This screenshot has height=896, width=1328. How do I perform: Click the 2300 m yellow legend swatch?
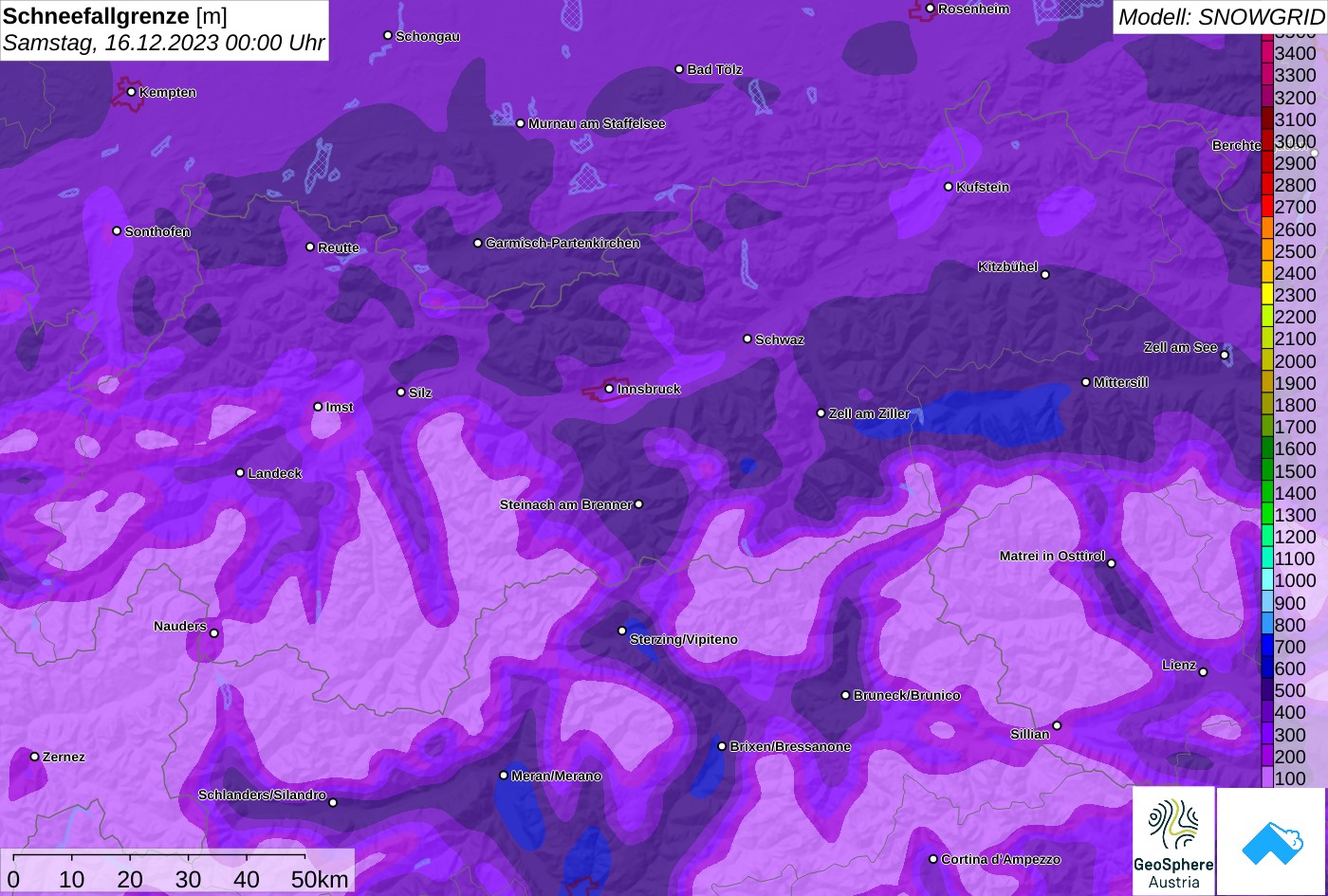pos(1267,294)
